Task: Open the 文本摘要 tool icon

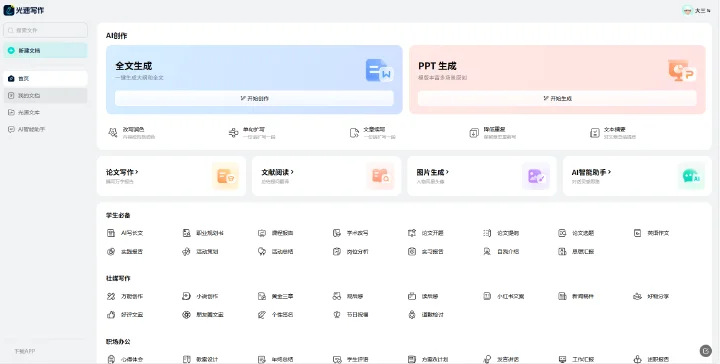Action: coord(595,133)
